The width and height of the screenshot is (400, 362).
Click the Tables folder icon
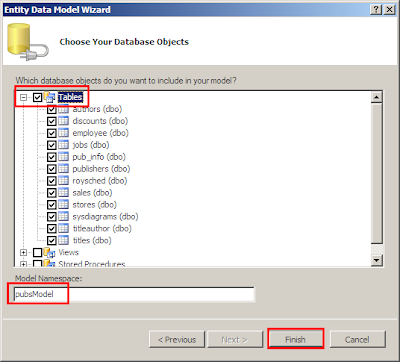(x=49, y=97)
